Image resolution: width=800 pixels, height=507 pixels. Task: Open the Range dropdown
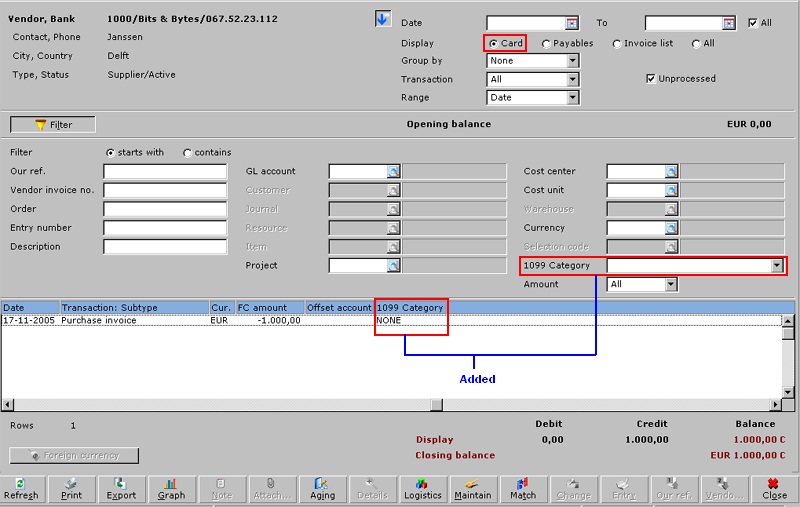pos(572,97)
